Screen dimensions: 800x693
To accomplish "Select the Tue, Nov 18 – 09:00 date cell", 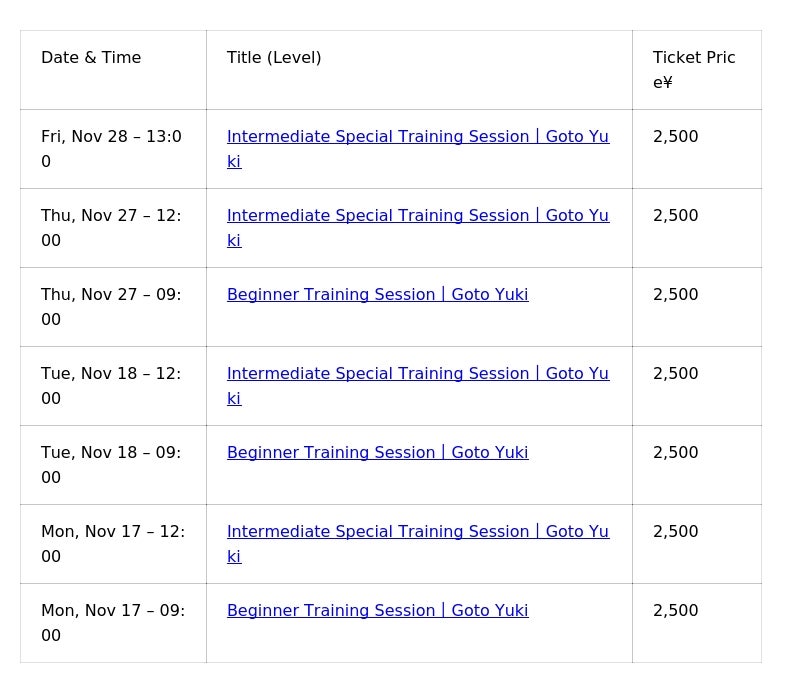I will click(111, 465).
